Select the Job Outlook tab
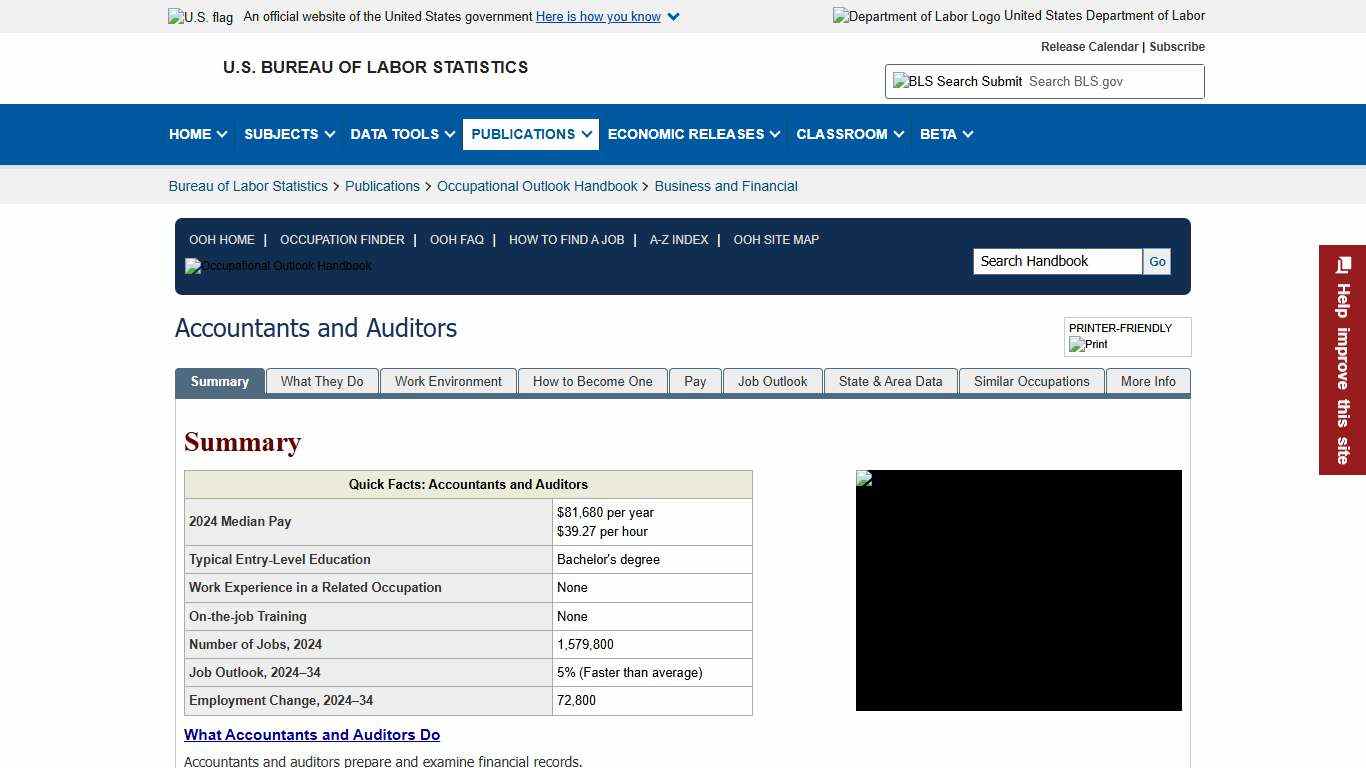 tap(772, 381)
